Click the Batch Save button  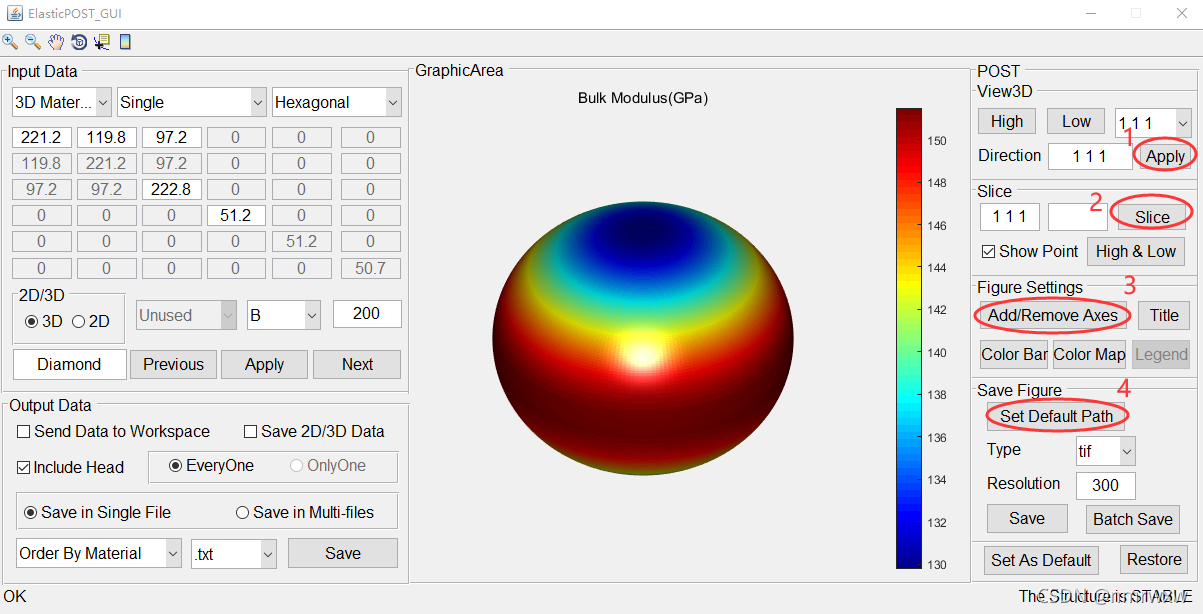pyautogui.click(x=1133, y=519)
